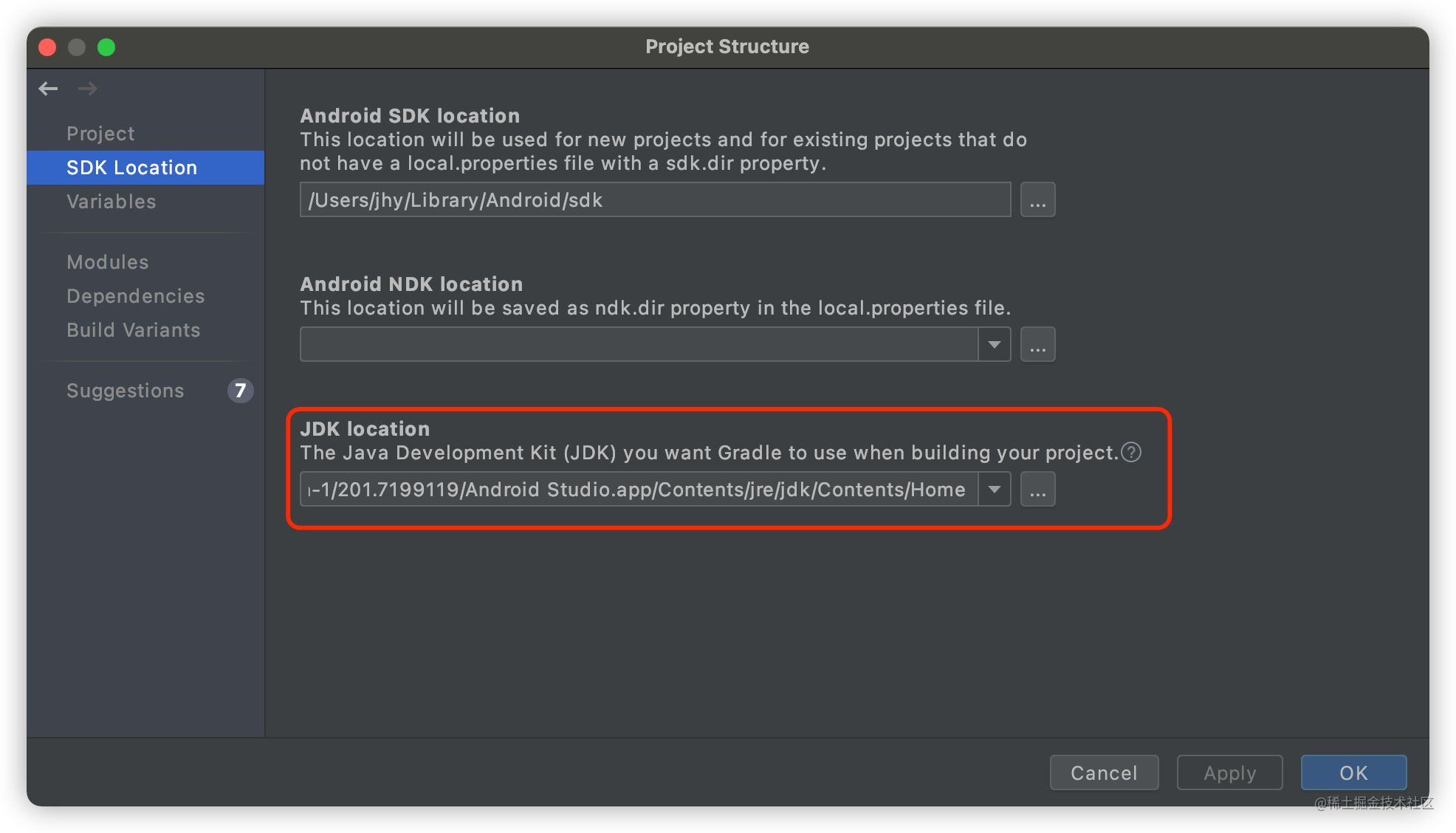1456x833 pixels.
Task: Click the forward navigation arrow icon
Action: [88, 89]
